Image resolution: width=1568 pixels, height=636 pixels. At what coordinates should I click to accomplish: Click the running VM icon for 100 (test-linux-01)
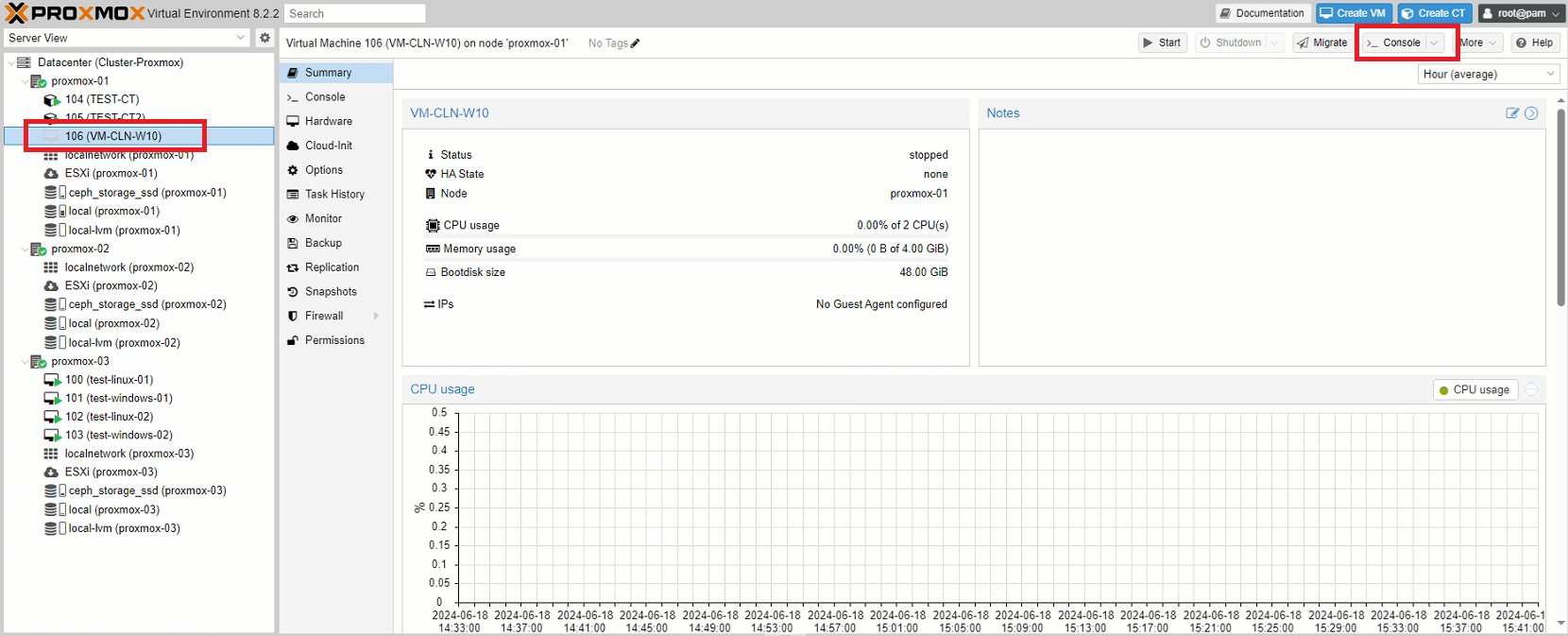(x=52, y=380)
